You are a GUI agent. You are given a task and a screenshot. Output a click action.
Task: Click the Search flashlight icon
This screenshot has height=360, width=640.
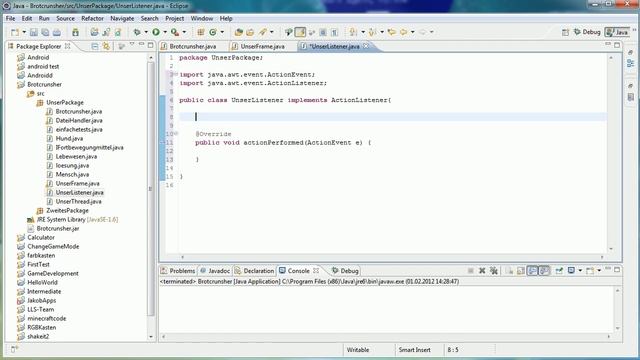263,32
